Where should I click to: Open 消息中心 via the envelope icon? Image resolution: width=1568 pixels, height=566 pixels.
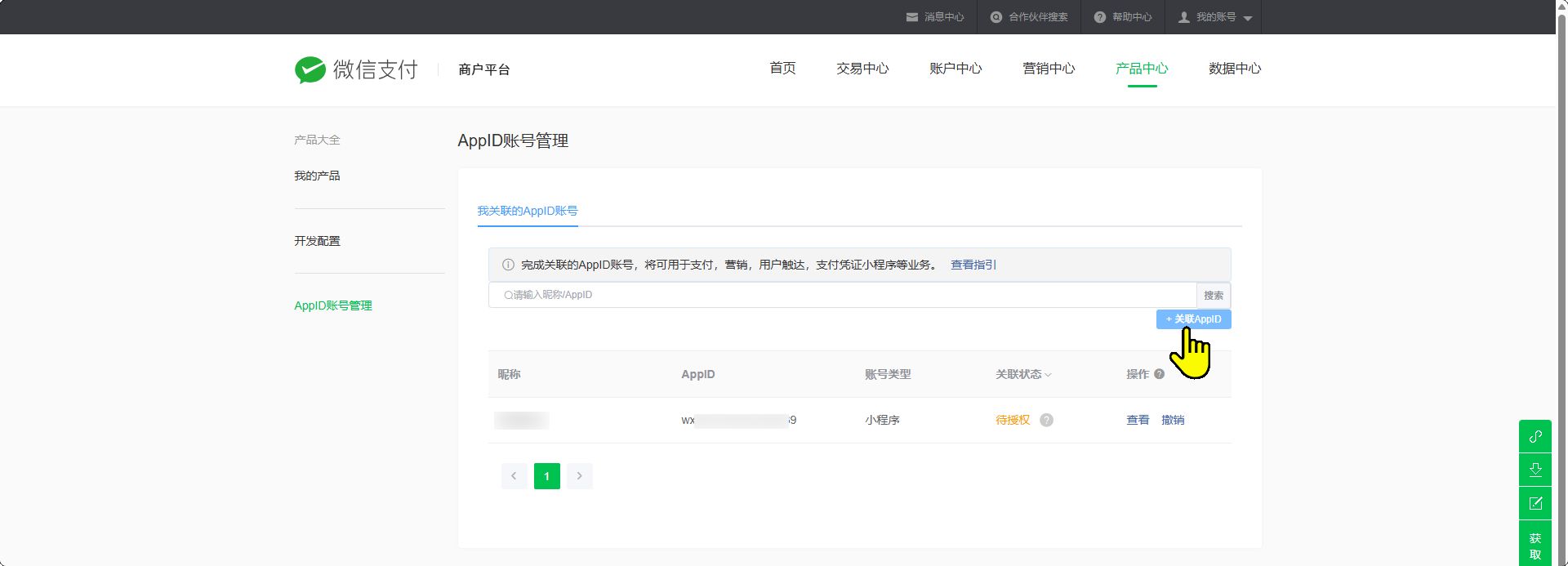[x=911, y=17]
